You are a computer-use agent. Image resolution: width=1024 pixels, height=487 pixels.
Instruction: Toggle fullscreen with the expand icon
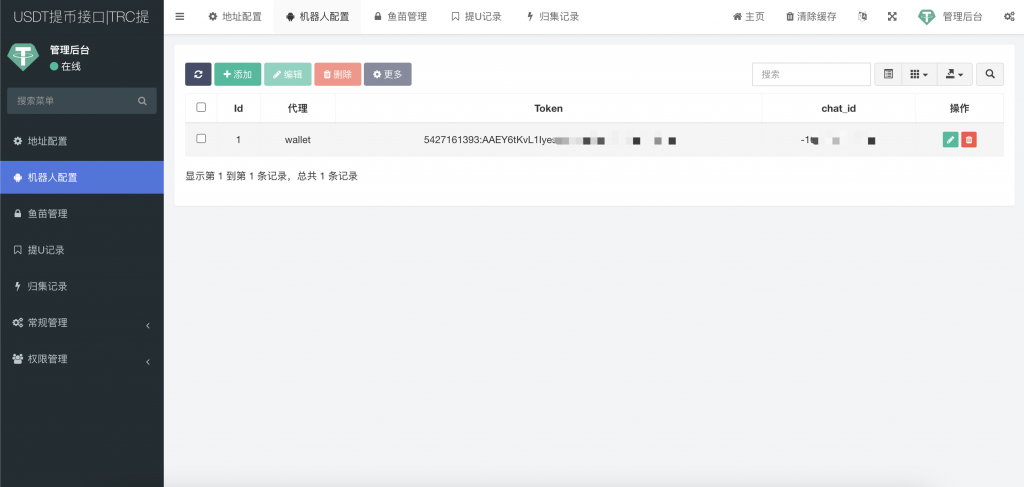pyautogui.click(x=892, y=17)
